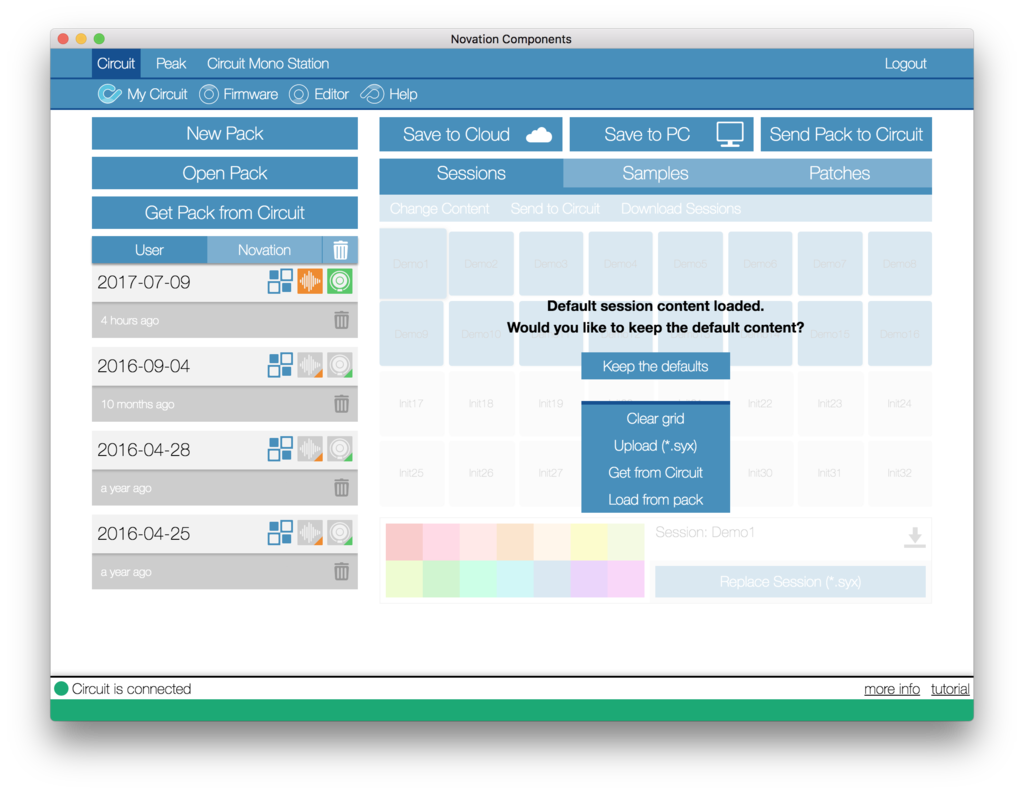This screenshot has width=1024, height=793.
Task: Select the Demo1 session slot
Action: click(x=413, y=263)
